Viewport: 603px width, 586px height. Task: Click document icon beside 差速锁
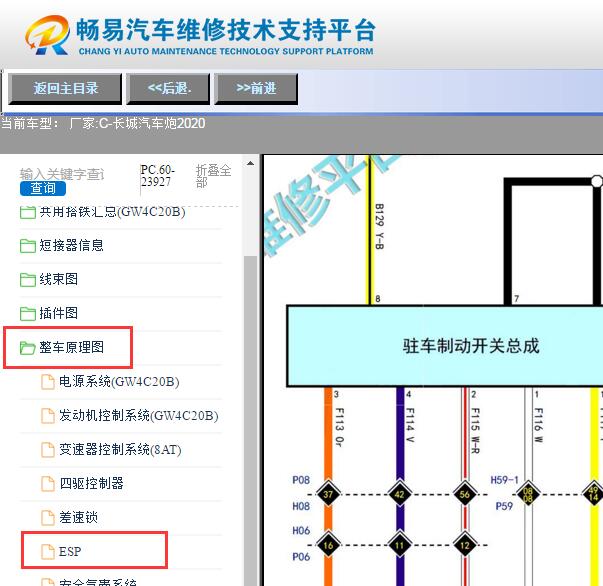click(48, 518)
